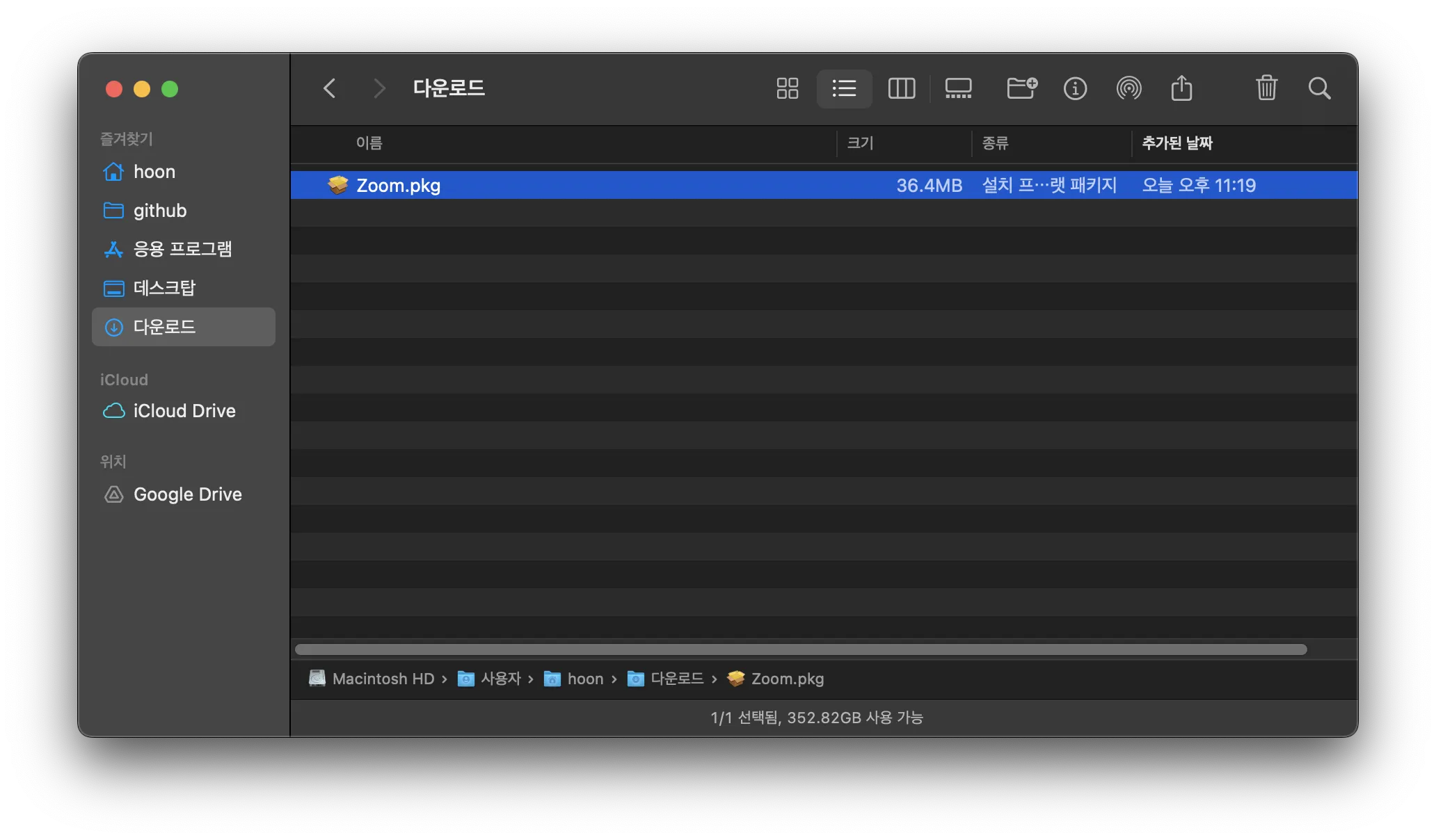Open github folder in sidebar
Viewport: 1436px width, 840px height.
tap(184, 211)
